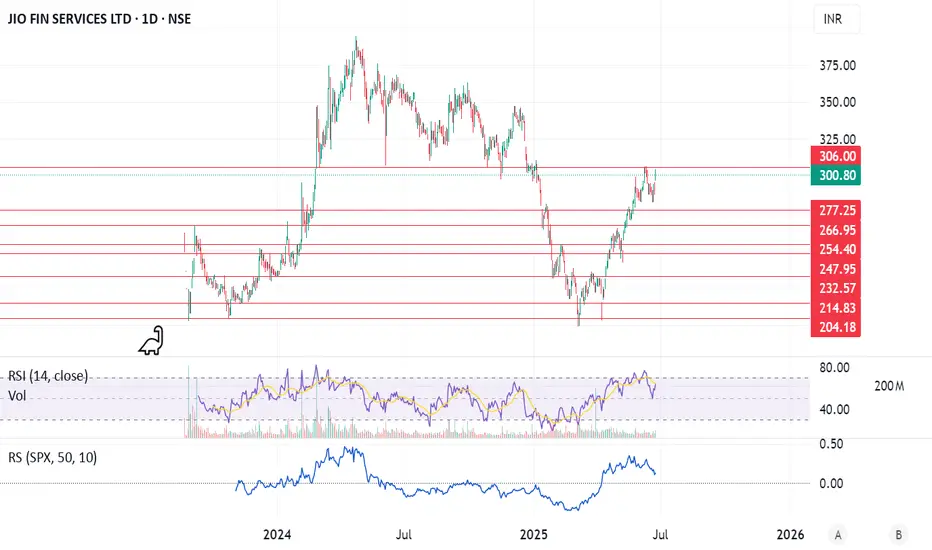Open the INR currency selector

[836, 19]
